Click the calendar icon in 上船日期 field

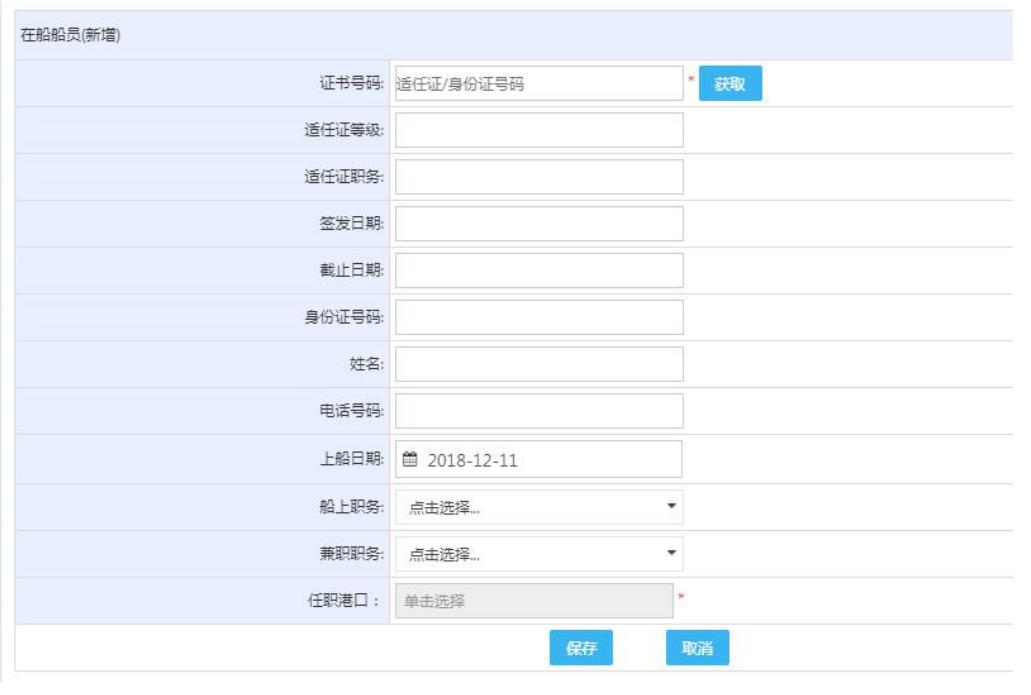409,460
